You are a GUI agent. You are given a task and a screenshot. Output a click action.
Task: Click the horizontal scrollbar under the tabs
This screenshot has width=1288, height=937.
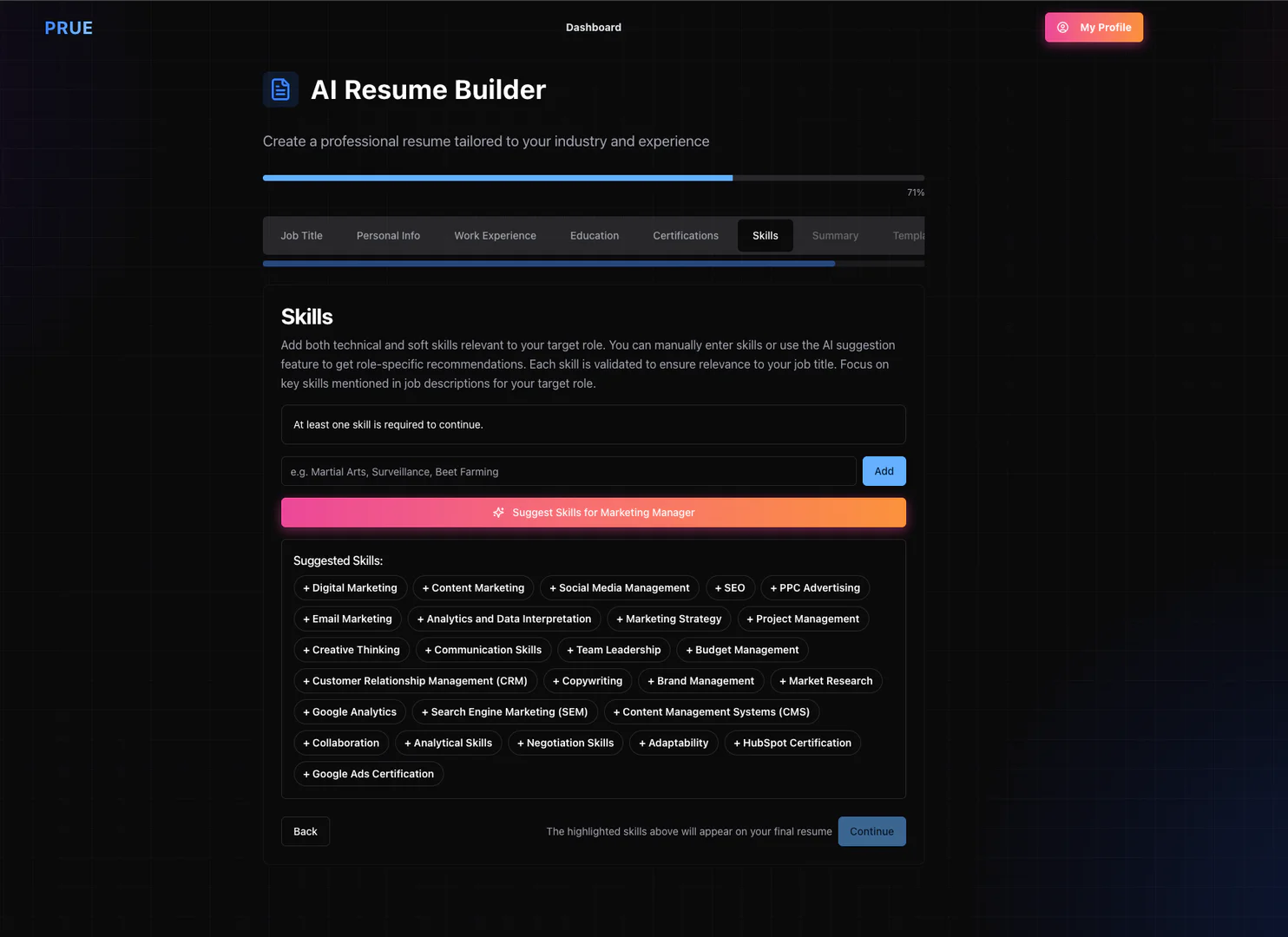[x=549, y=264]
